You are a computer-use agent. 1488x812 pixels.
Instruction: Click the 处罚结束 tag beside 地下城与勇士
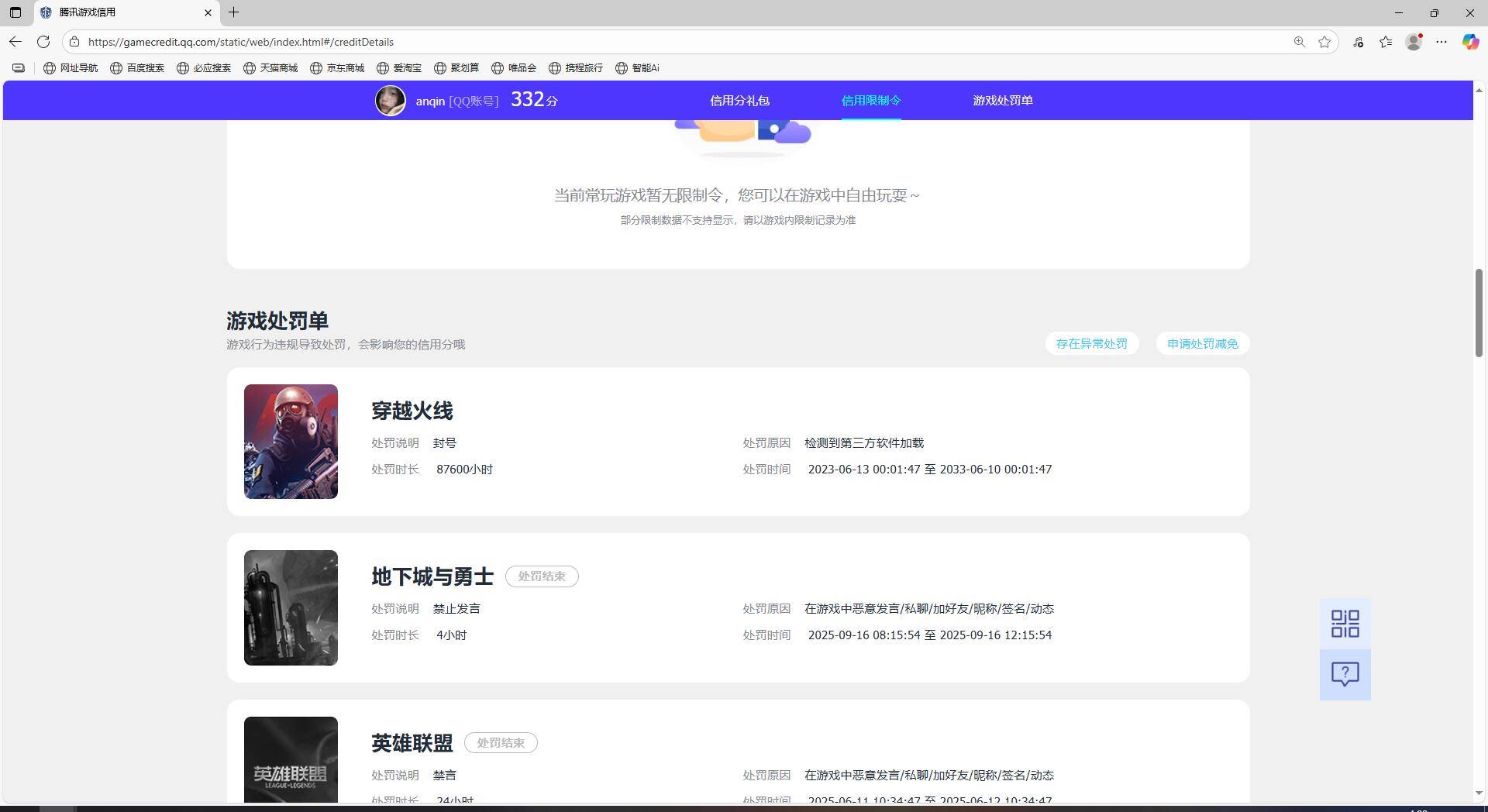tap(542, 576)
